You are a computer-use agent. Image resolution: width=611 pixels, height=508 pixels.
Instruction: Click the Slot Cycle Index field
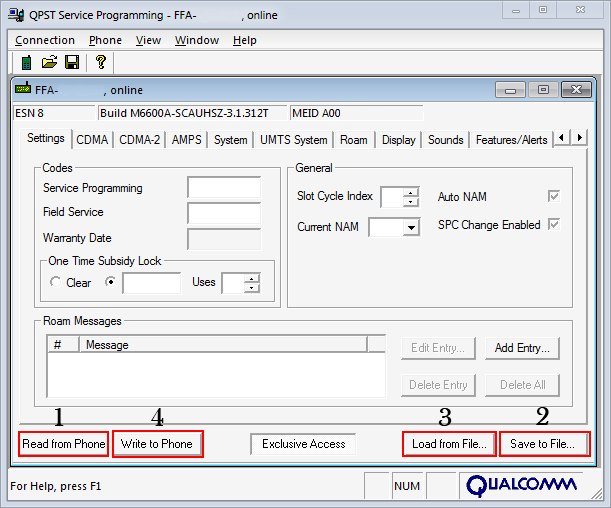(x=392, y=197)
